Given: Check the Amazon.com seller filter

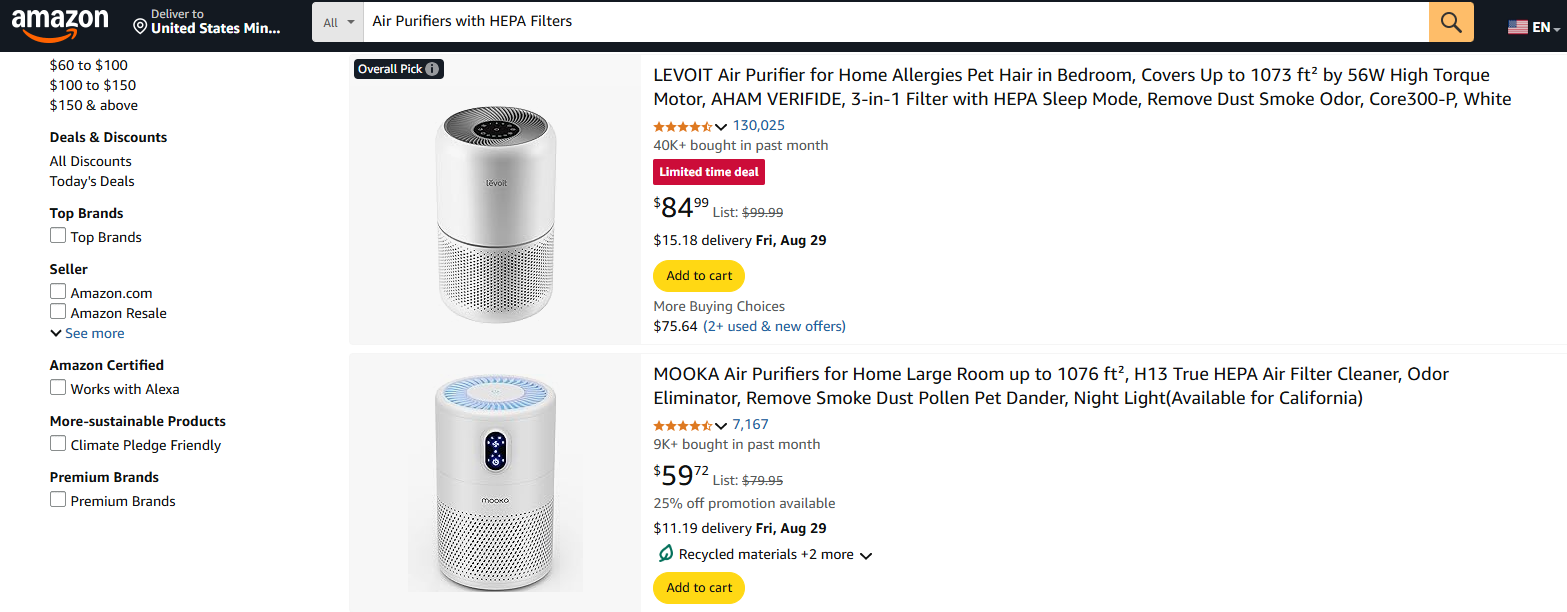Looking at the screenshot, I should point(58,290).
